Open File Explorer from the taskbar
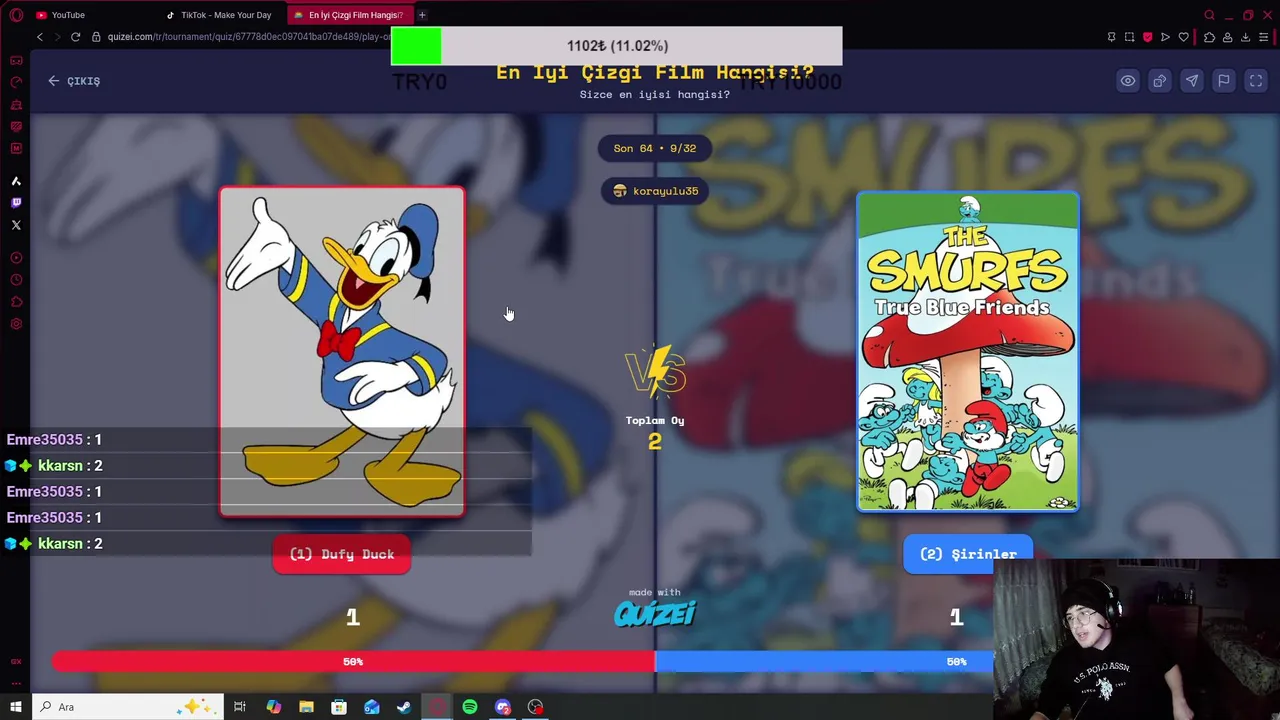 click(306, 707)
